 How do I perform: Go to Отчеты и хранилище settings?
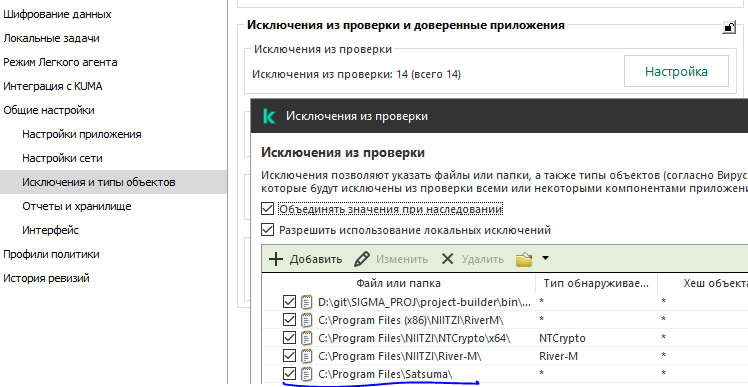pos(77,206)
